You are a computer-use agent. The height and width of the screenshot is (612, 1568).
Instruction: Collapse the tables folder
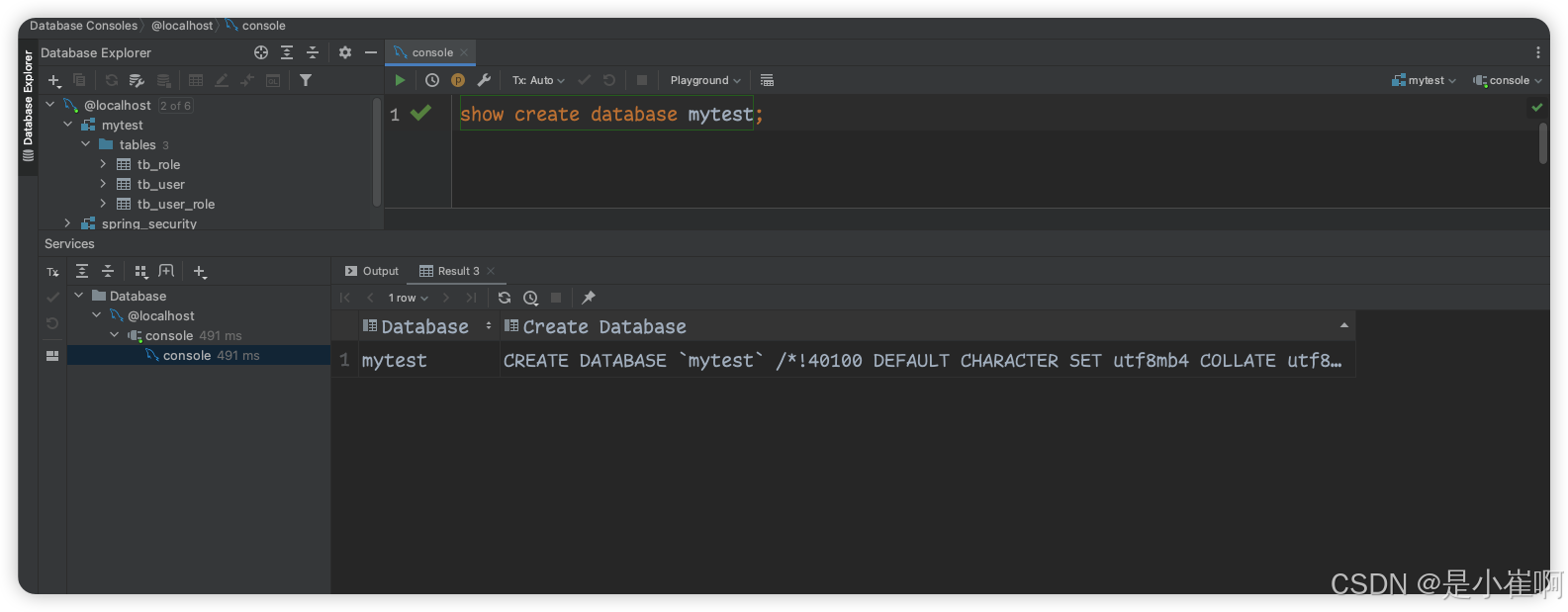click(85, 144)
